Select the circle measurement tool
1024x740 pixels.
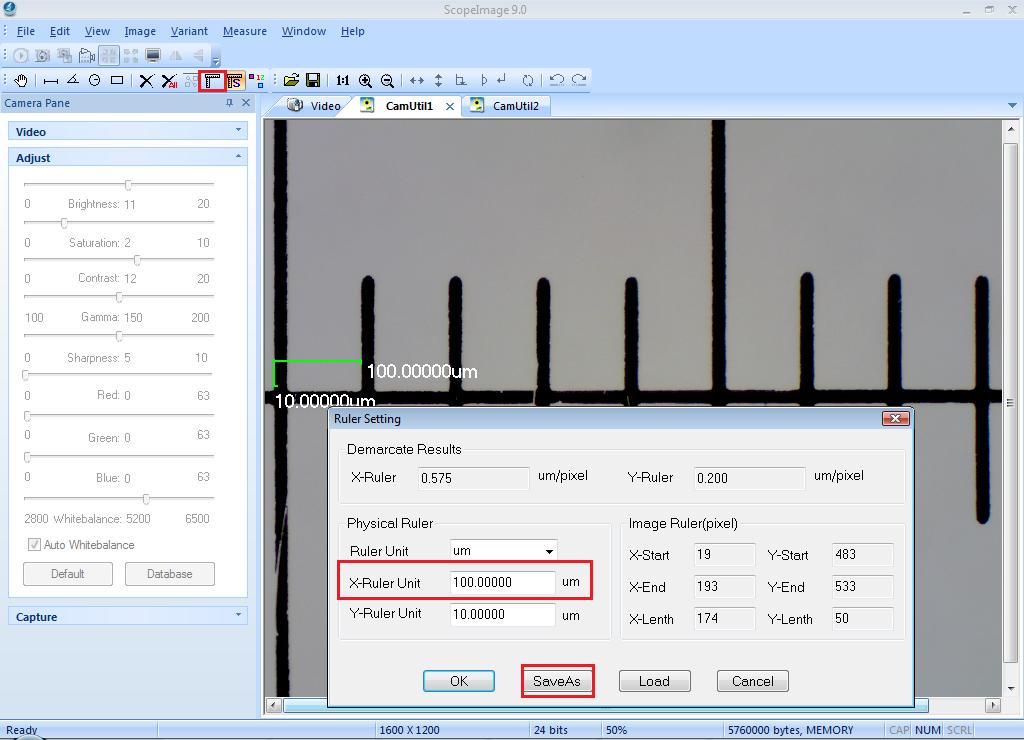(x=95, y=80)
